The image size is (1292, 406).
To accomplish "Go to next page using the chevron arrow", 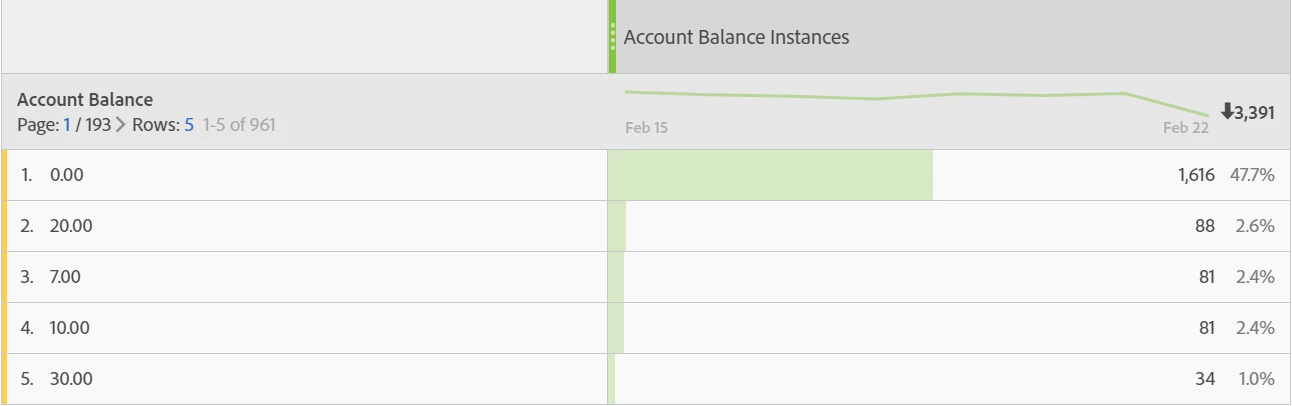I will 120,126.
